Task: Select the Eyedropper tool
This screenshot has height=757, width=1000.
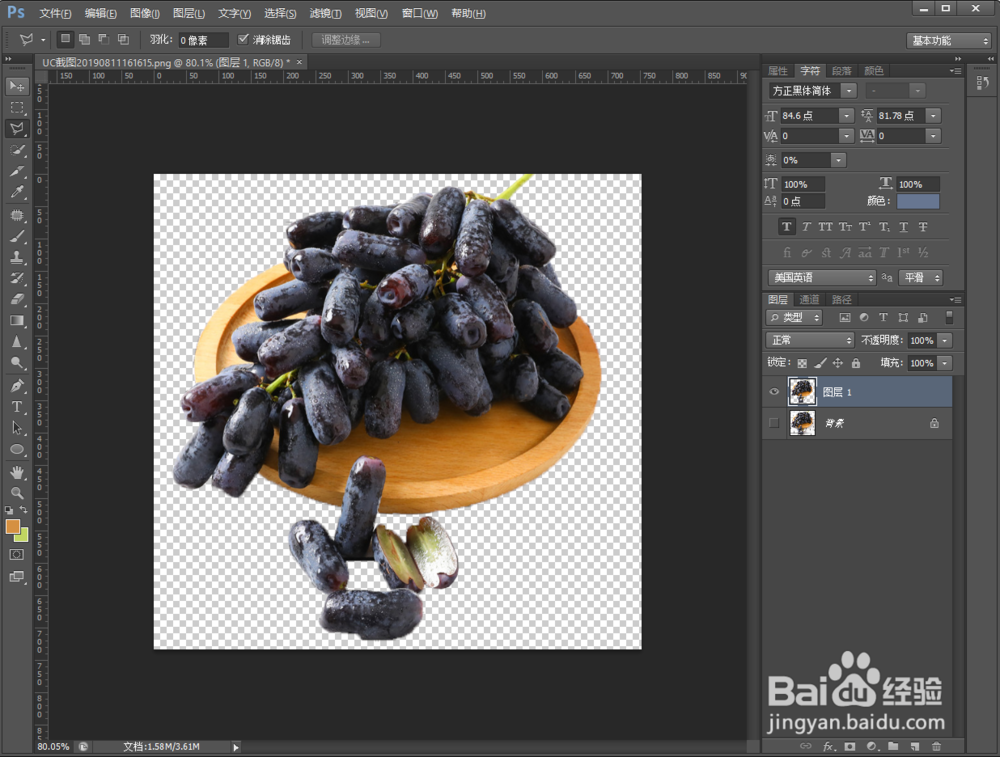Action: [x=17, y=192]
